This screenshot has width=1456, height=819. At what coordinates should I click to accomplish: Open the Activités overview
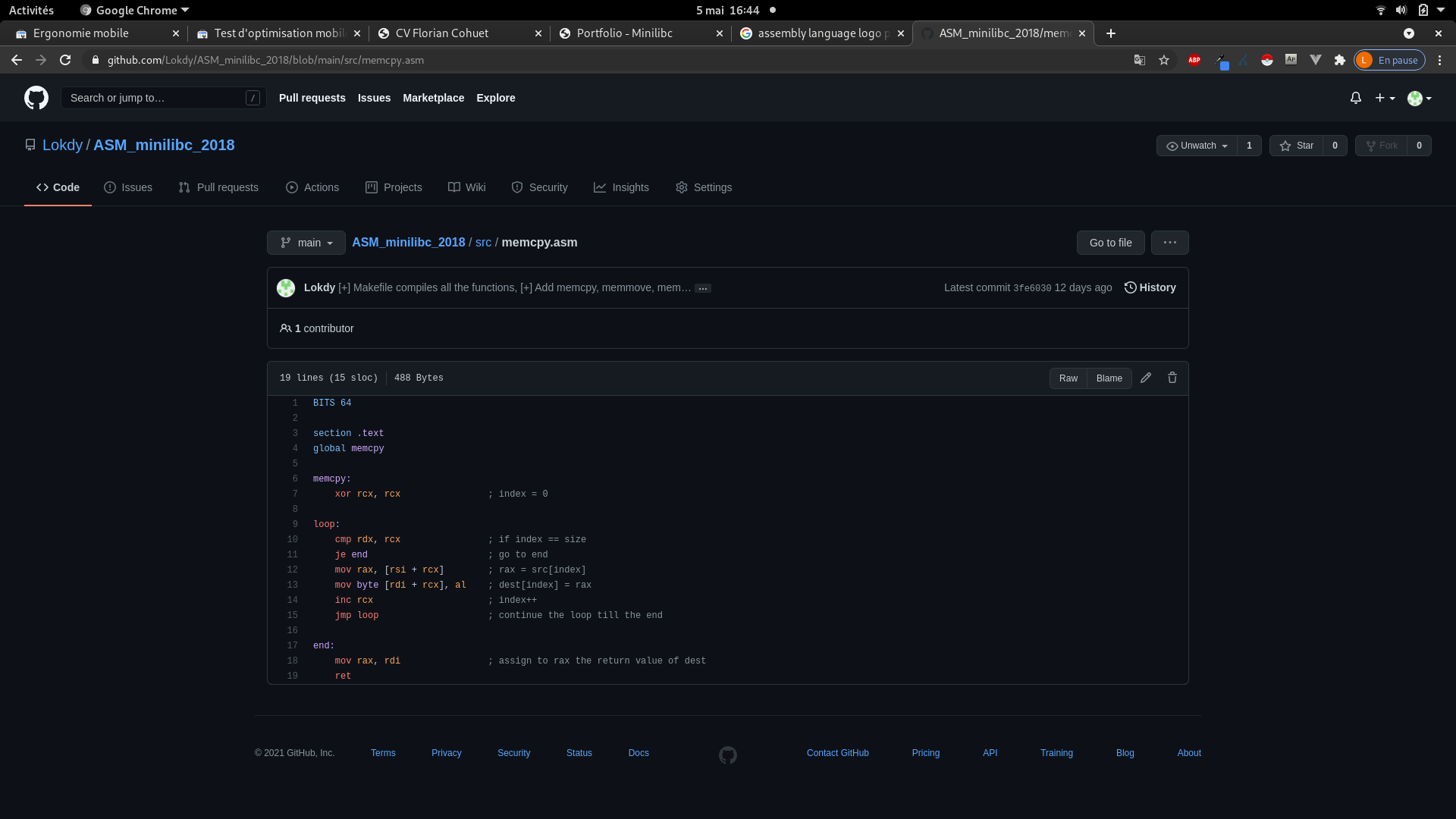(31, 10)
